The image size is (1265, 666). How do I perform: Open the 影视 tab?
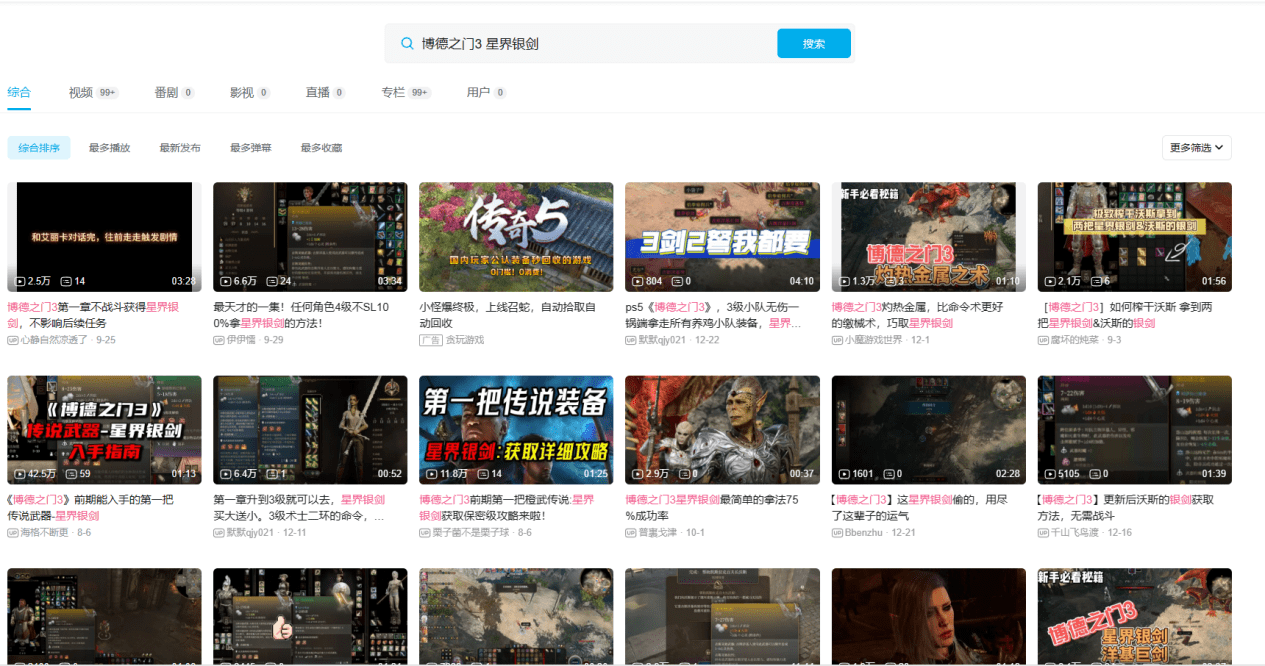pos(250,92)
